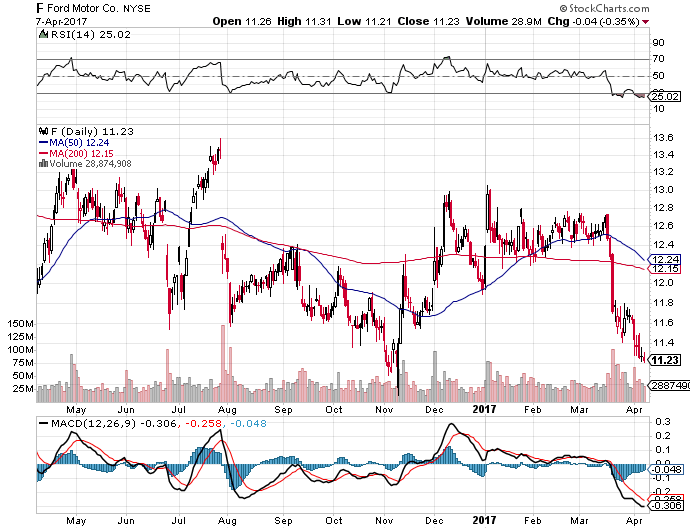This screenshot has height=531, width=697.
Task: Click the red down-triangle change indicator
Action: pos(645,22)
